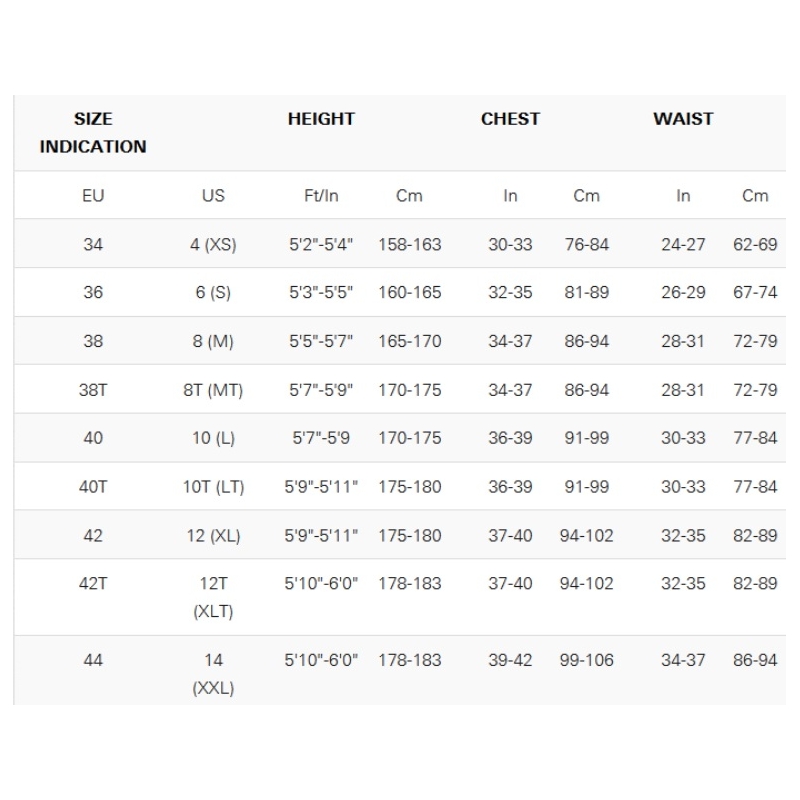
Task: Select the 24-27 waist inches cell
Action: click(683, 244)
